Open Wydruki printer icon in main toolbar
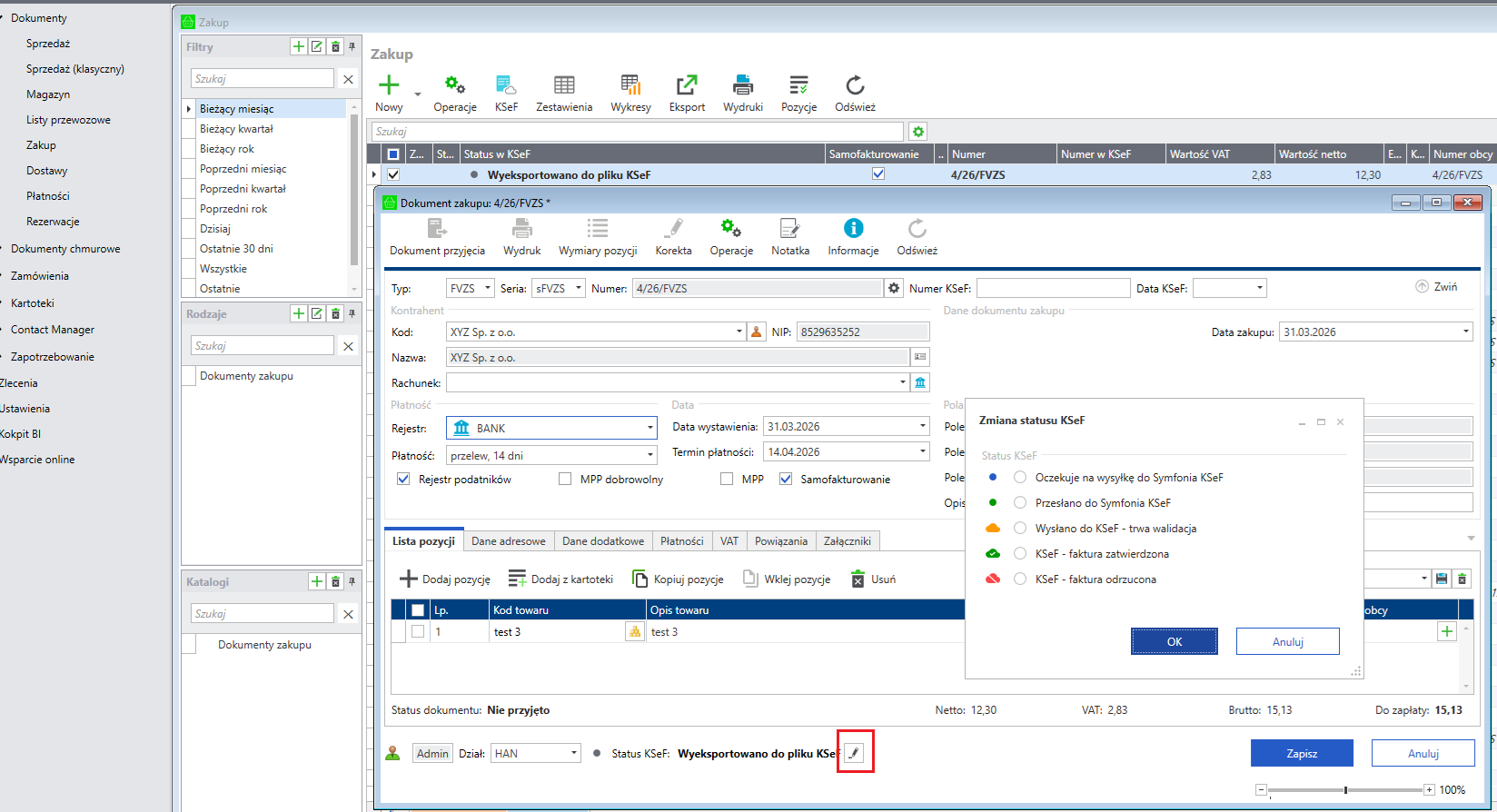This screenshot has height=812, width=1497. pos(742,85)
